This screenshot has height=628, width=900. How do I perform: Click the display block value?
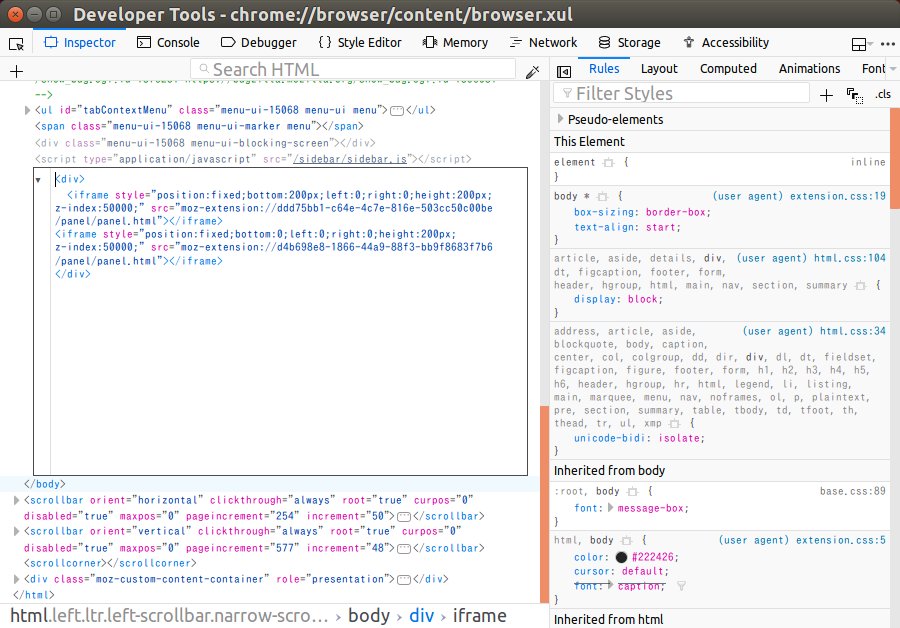coord(643,299)
